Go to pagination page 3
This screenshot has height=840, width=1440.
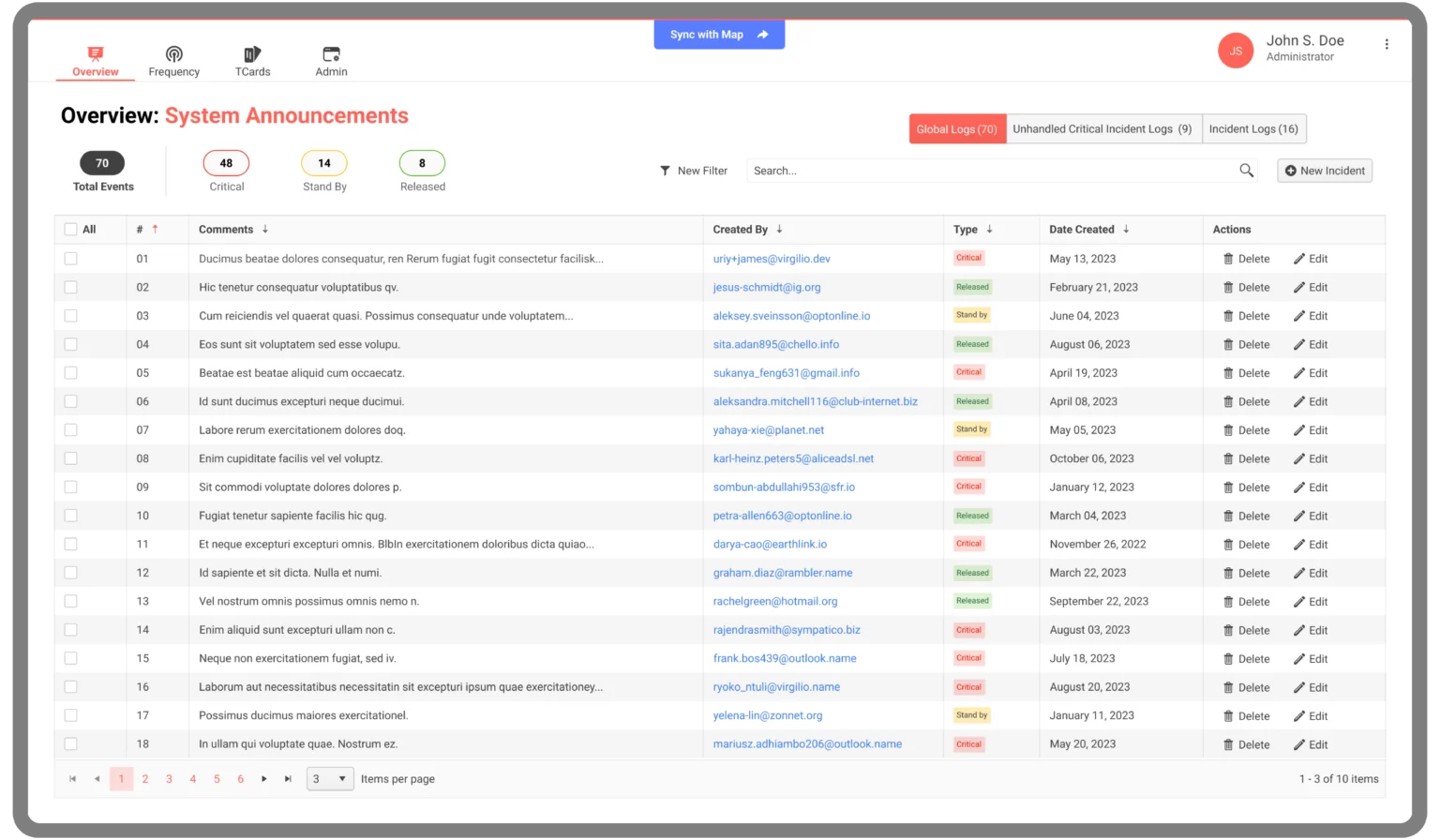click(169, 779)
